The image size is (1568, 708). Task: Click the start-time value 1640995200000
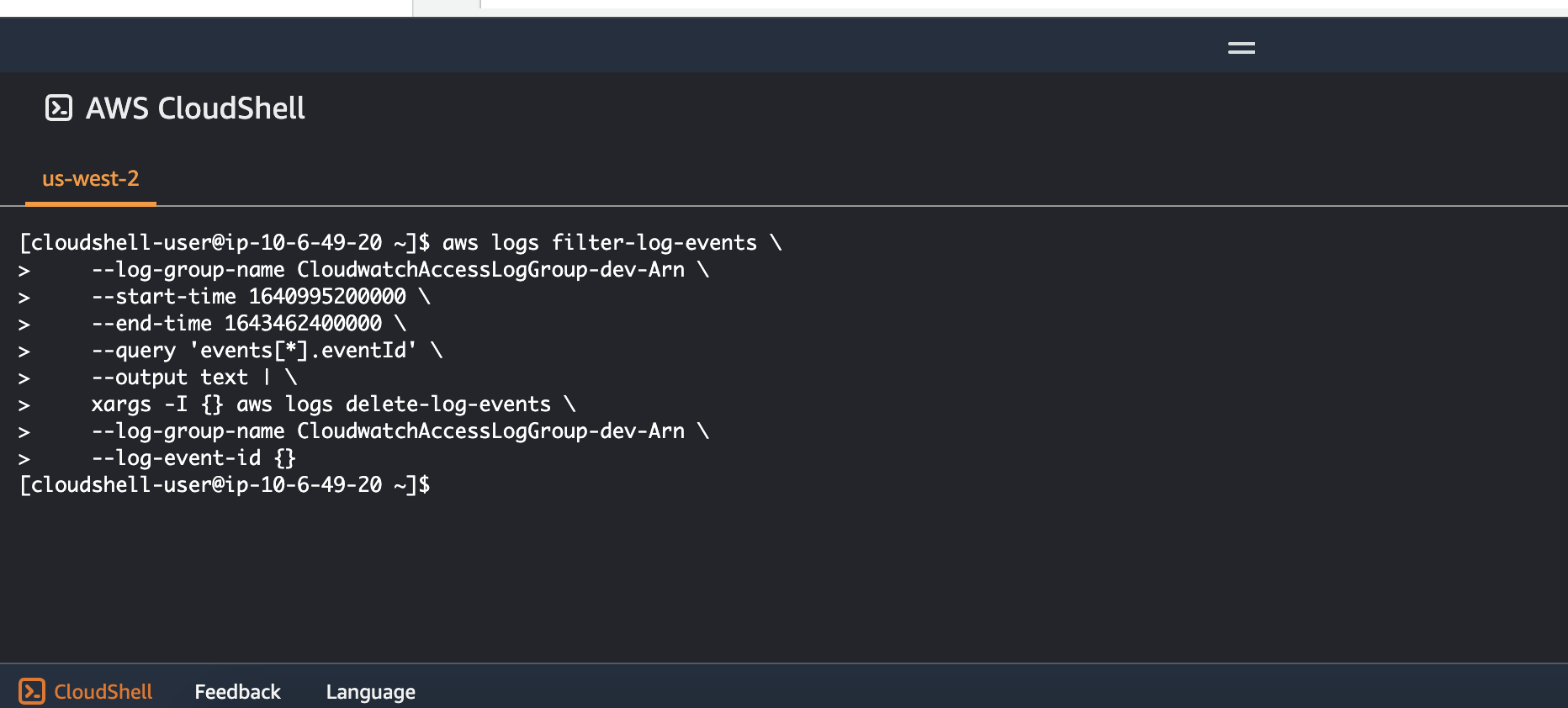tap(327, 297)
